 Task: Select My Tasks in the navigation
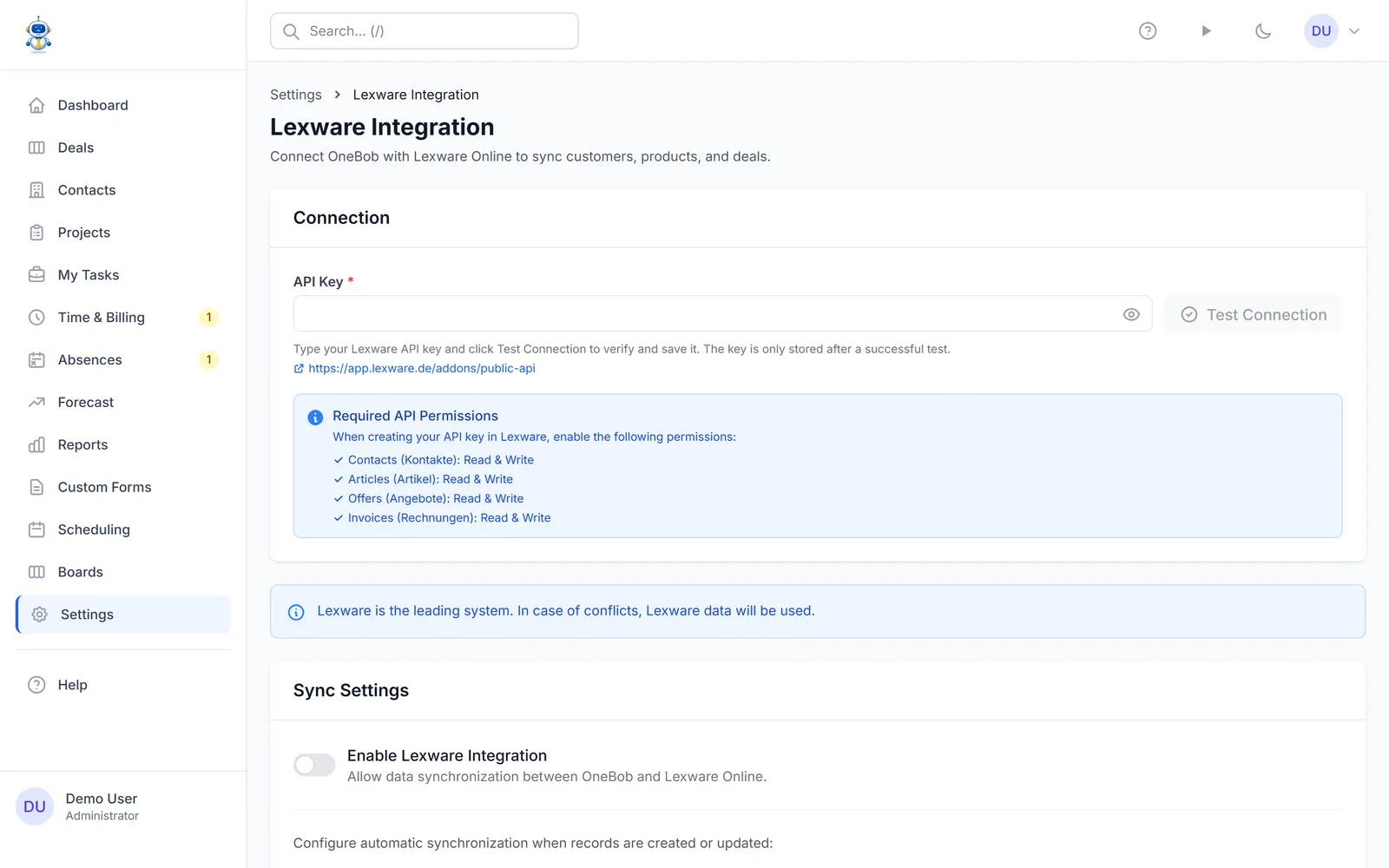123,275
